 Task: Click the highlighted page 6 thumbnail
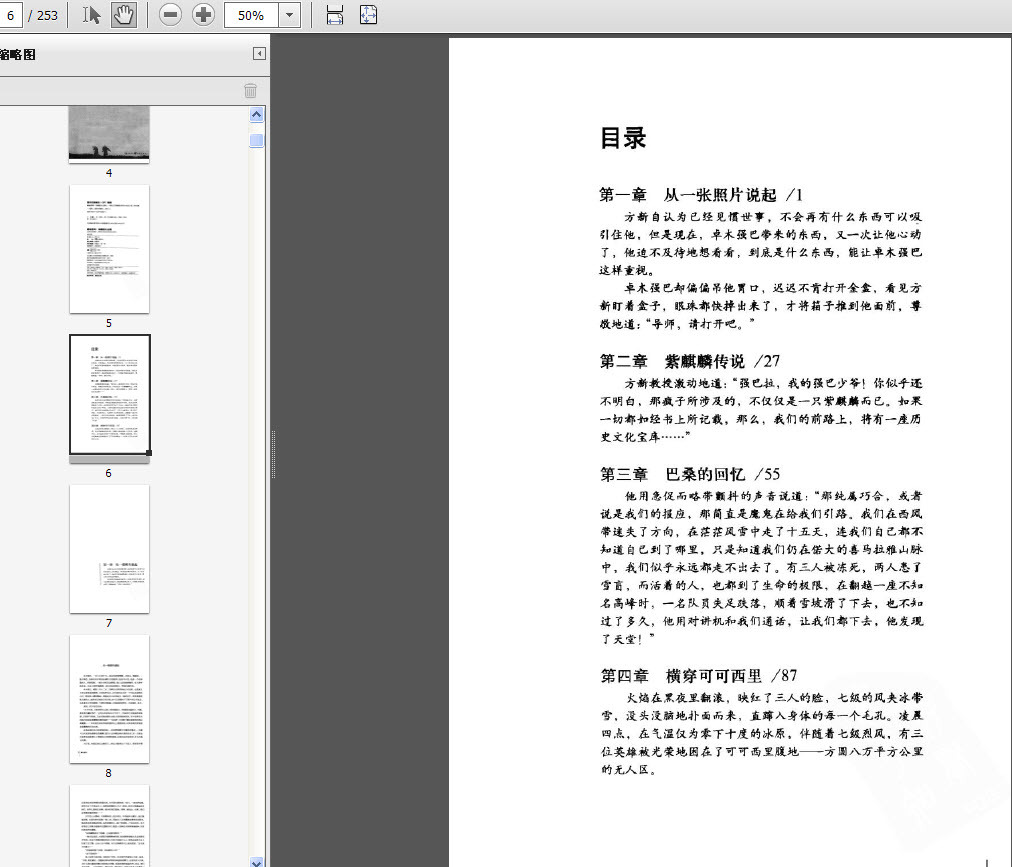110,394
